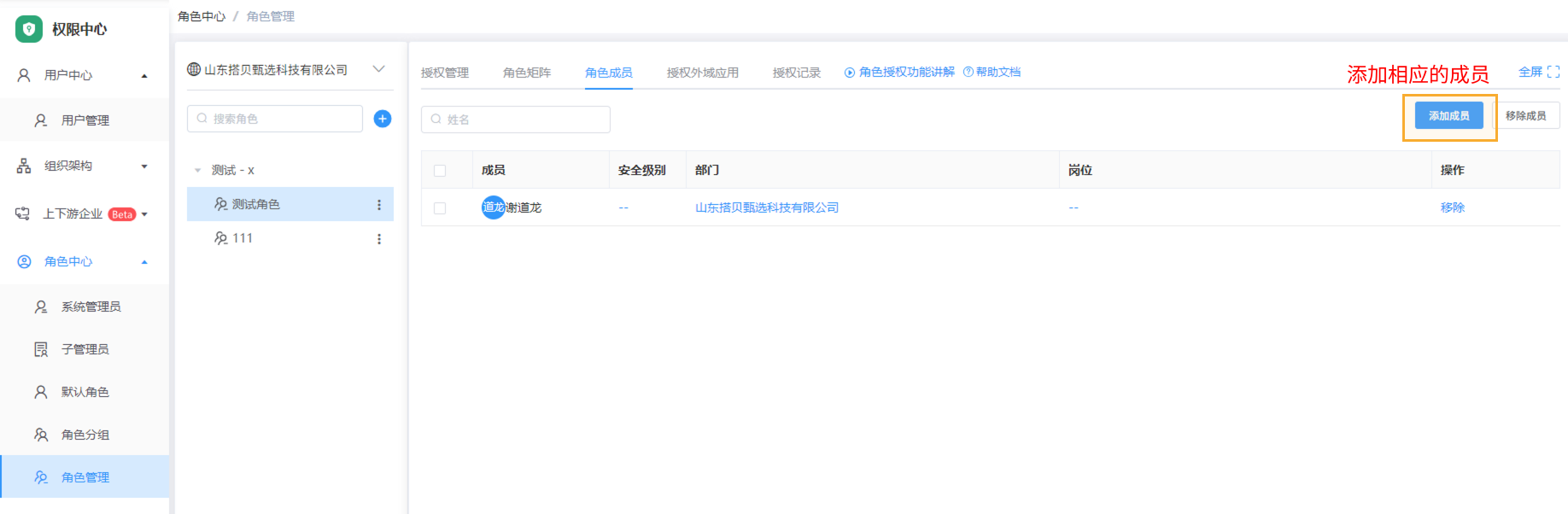1568x514 pixels.
Task: Focus the 姓名 search field
Action: (x=516, y=120)
